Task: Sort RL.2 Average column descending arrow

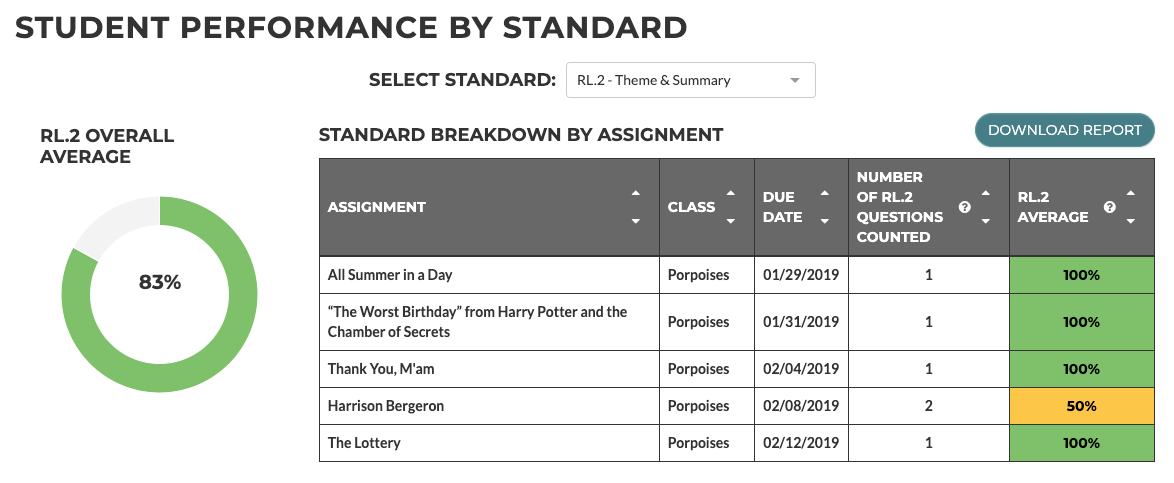Action: [1130, 221]
